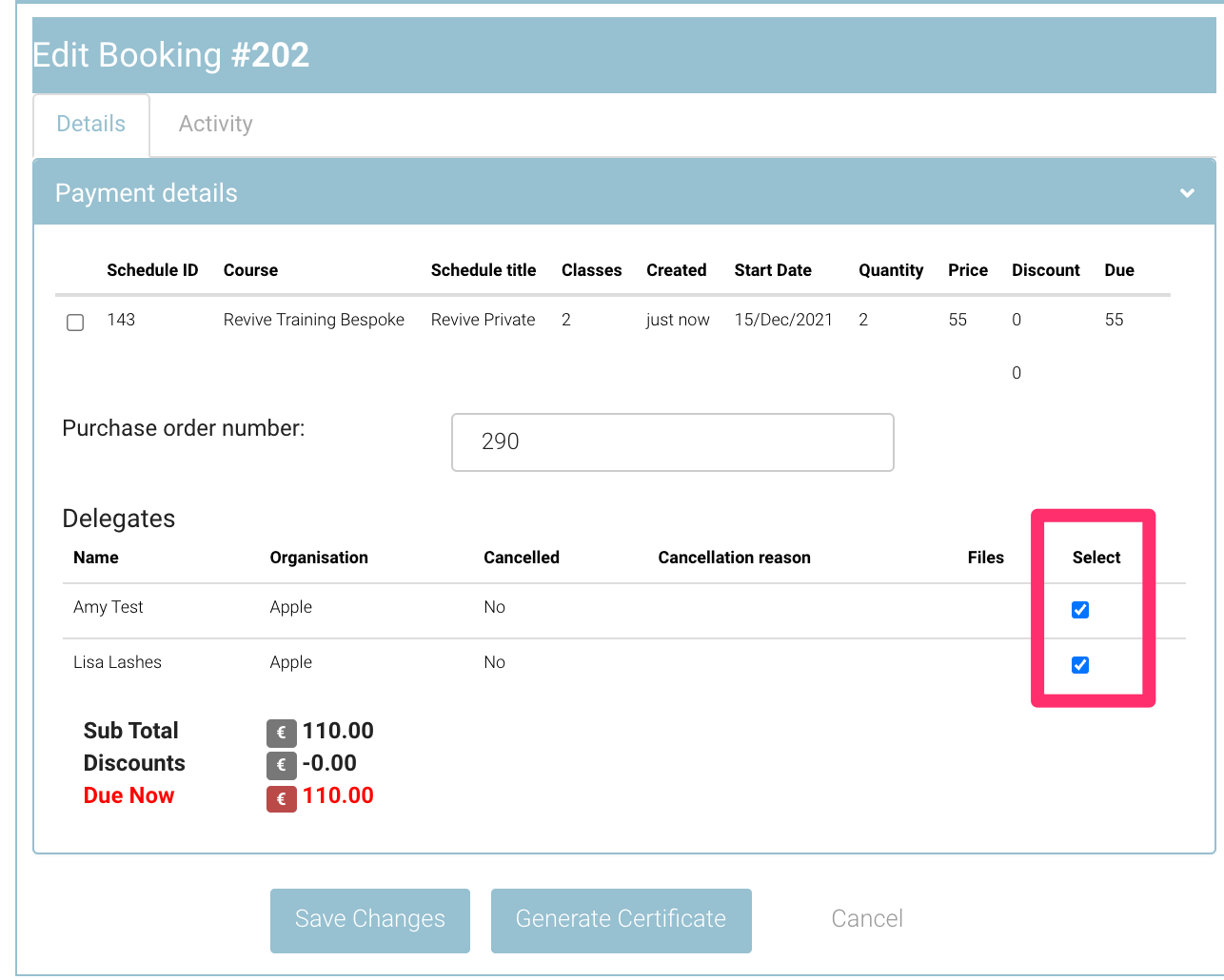Click the Amy Test delegate name

point(109,607)
